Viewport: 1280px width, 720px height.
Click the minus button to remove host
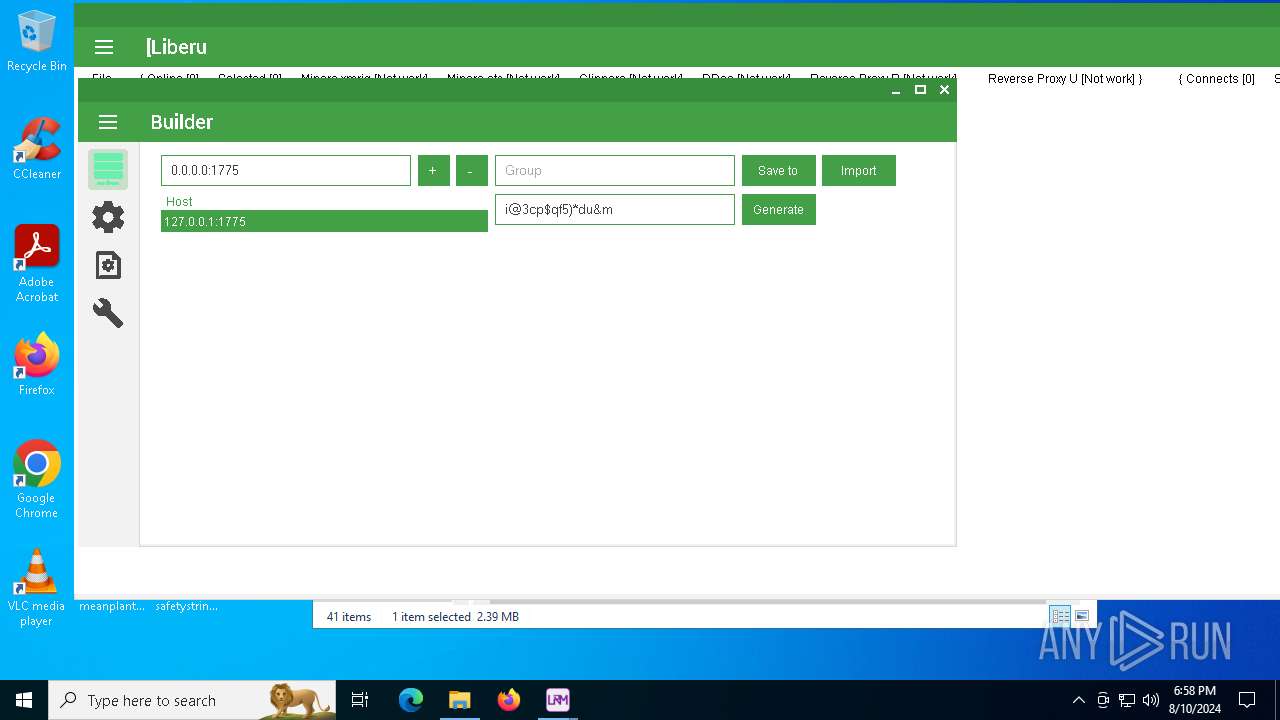[471, 170]
